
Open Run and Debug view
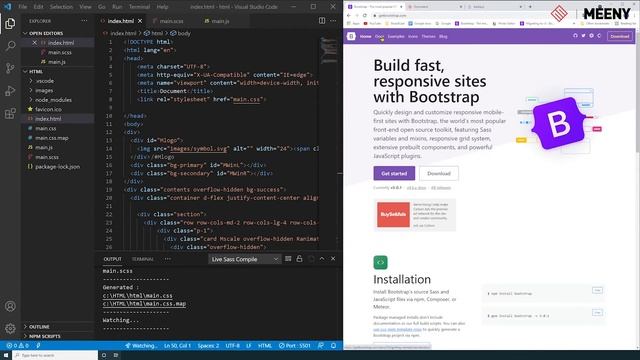[10, 91]
